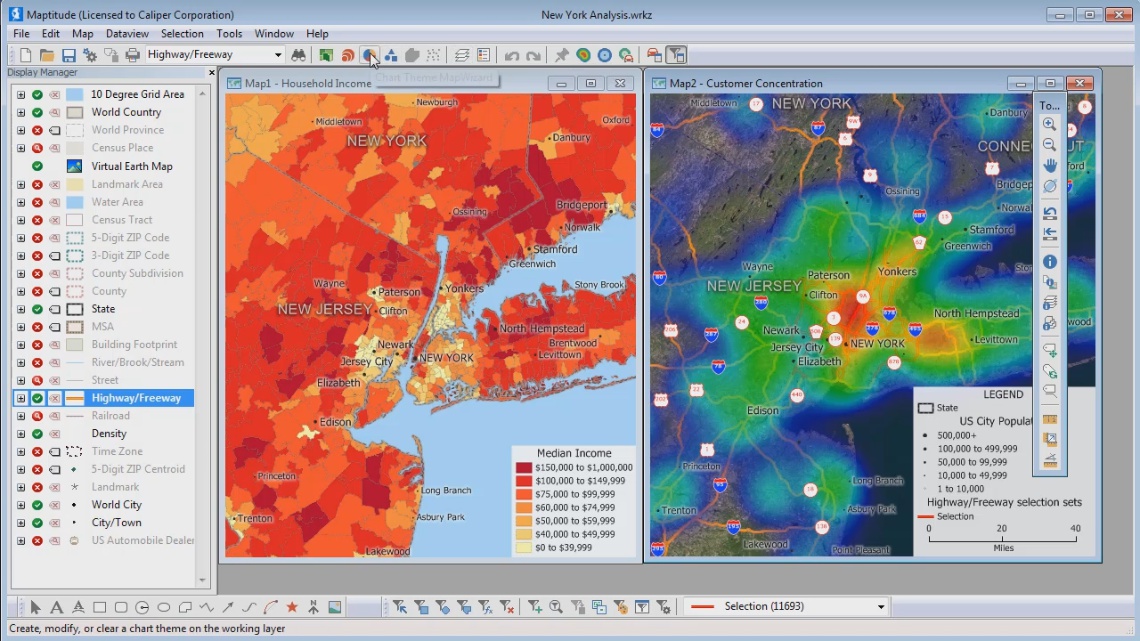Open the Chart Theme Map Wizard

370,55
